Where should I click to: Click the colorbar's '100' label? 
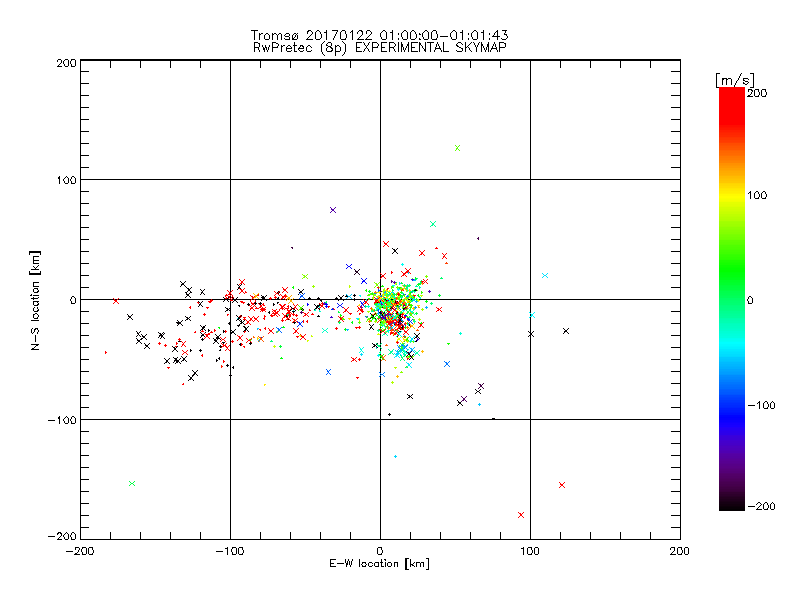coord(757,195)
